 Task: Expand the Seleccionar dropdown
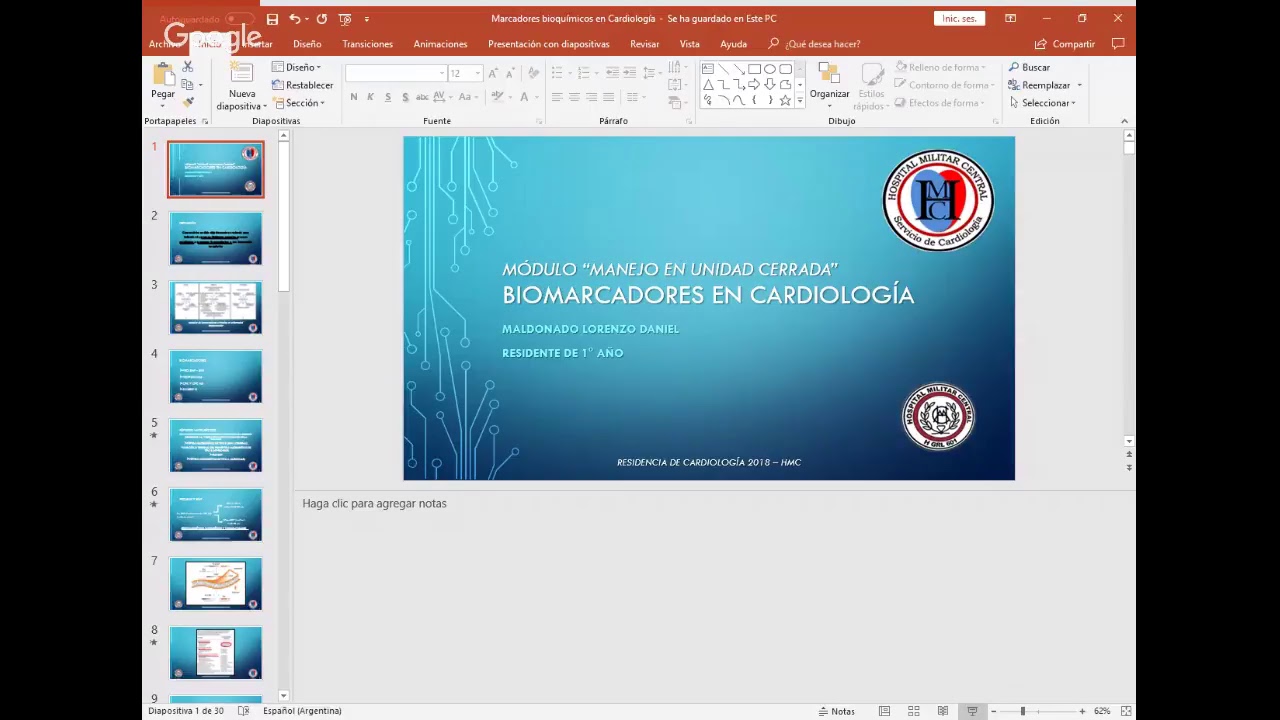(1042, 103)
